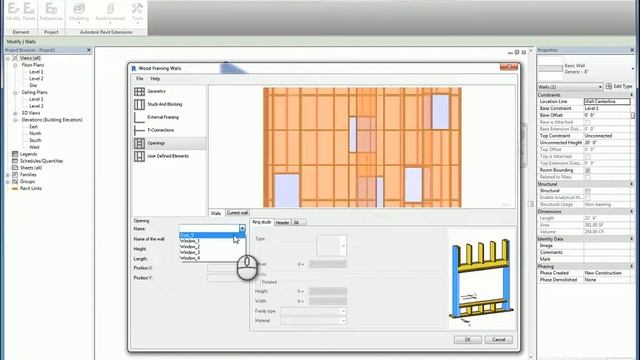Click the Delete ribbon tool
Viewport: 640px width, 360px height.
(x=29, y=11)
